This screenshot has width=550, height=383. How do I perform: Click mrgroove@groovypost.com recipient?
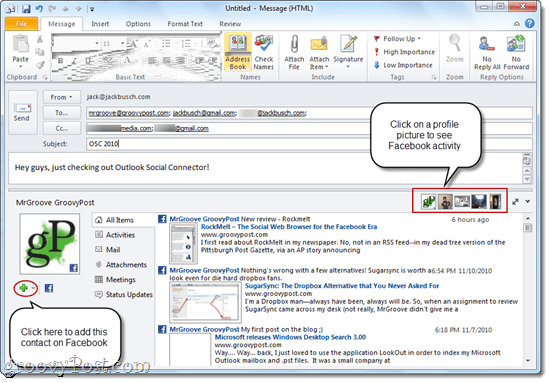coord(129,113)
